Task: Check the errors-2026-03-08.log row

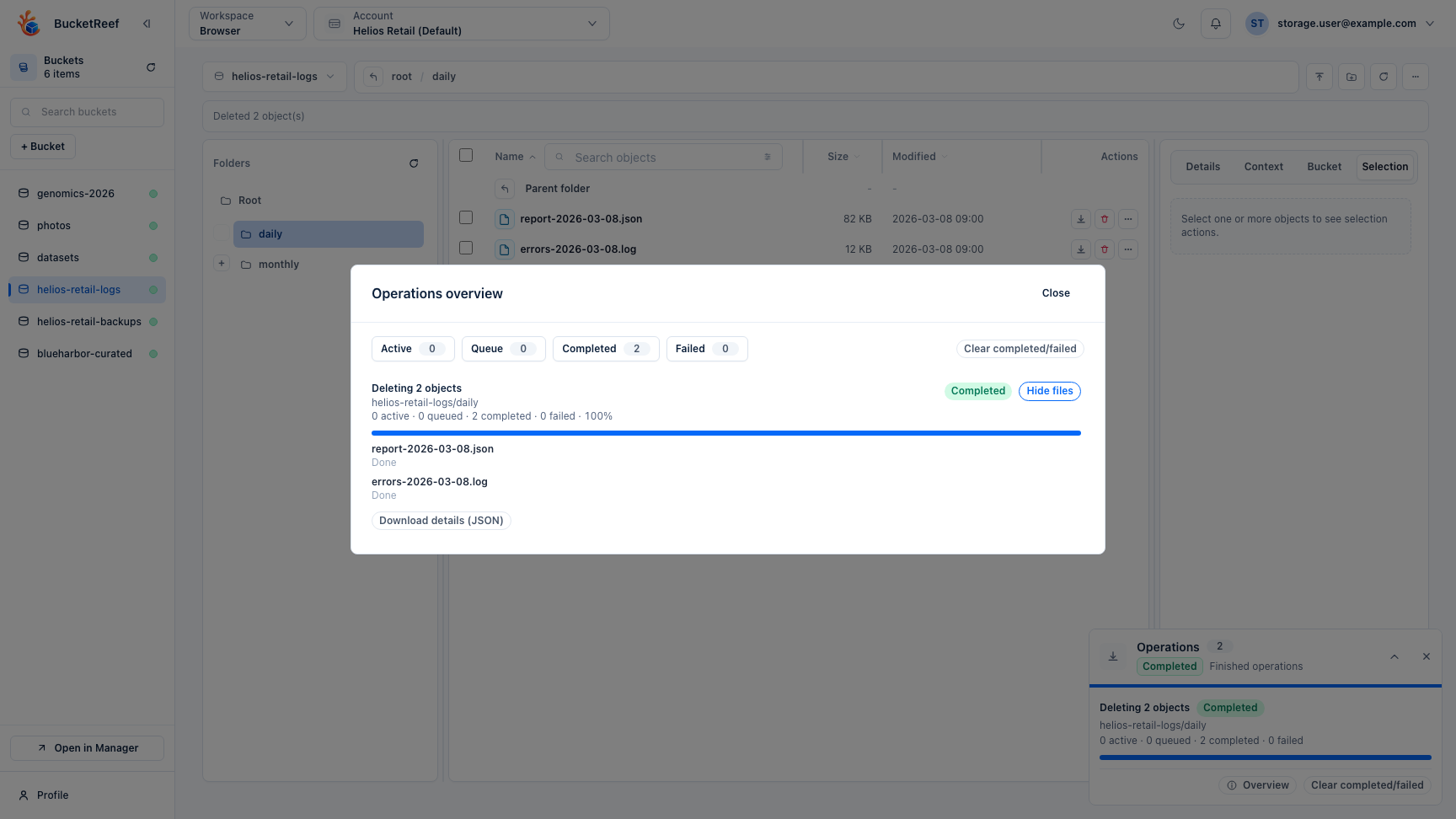Action: coord(466,248)
